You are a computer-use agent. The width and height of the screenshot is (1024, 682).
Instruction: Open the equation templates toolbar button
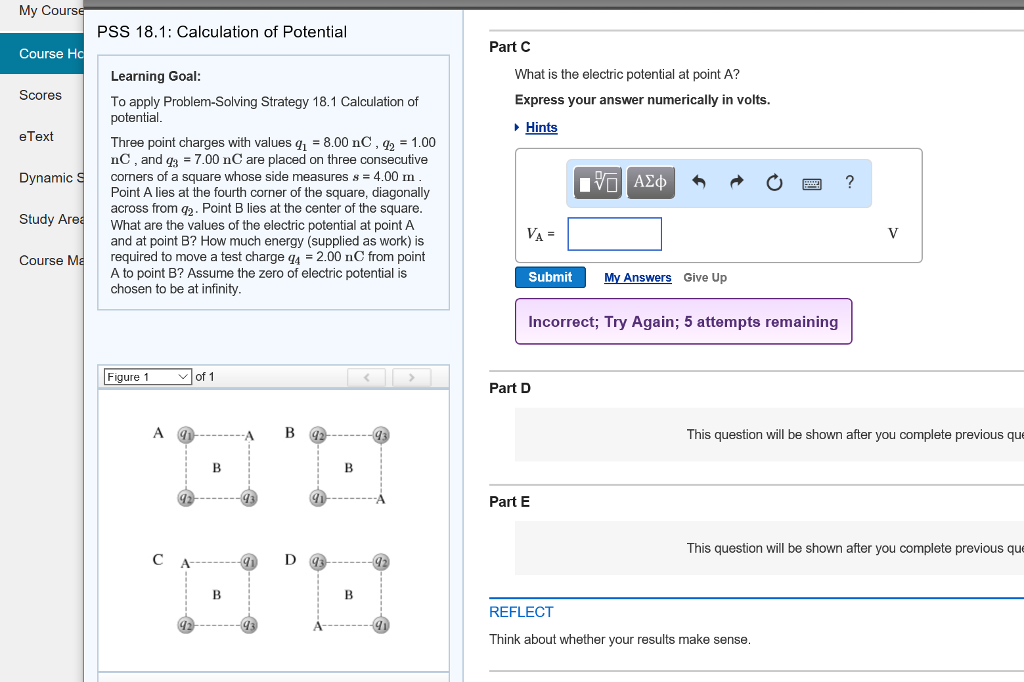pos(596,183)
